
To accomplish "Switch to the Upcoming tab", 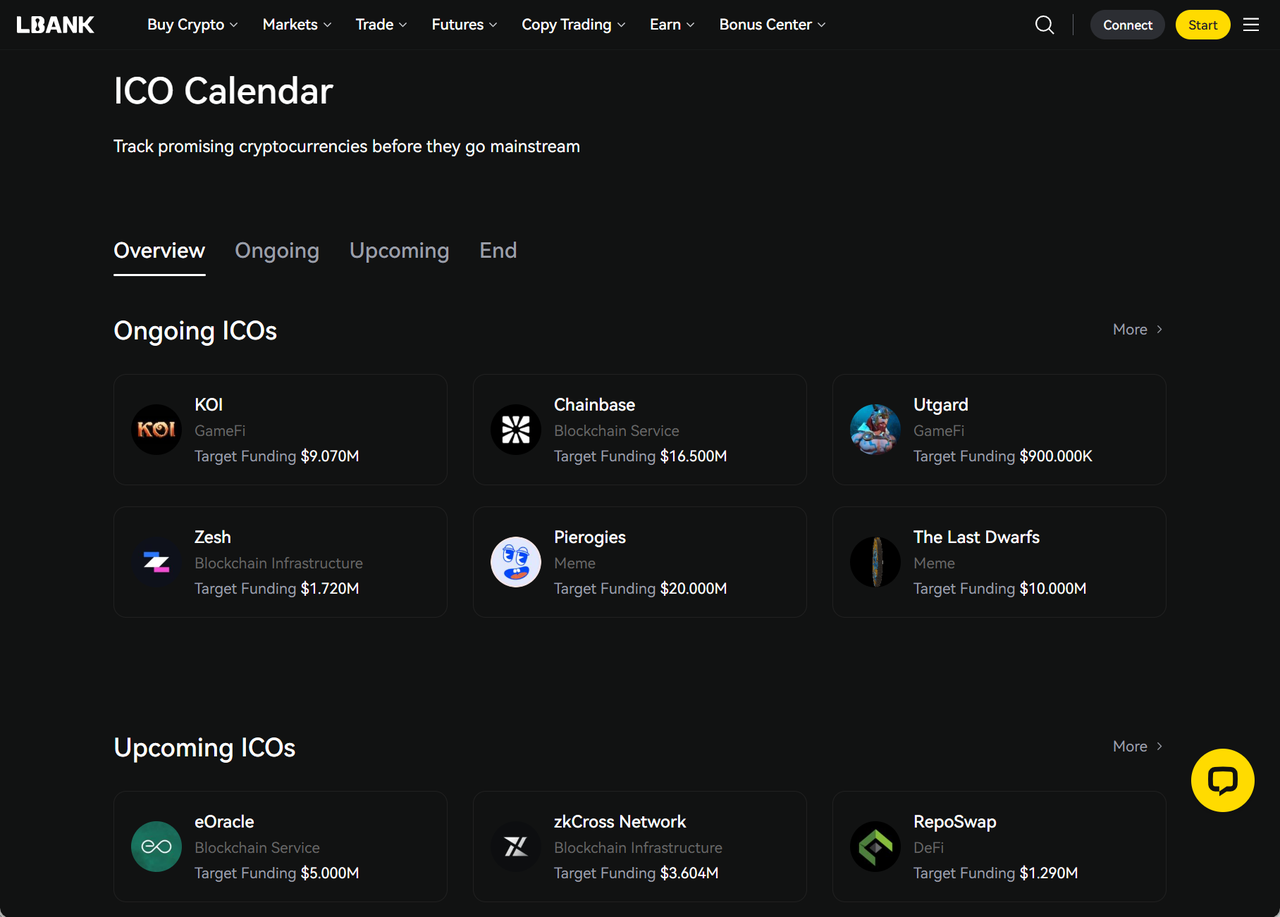I will (x=399, y=251).
